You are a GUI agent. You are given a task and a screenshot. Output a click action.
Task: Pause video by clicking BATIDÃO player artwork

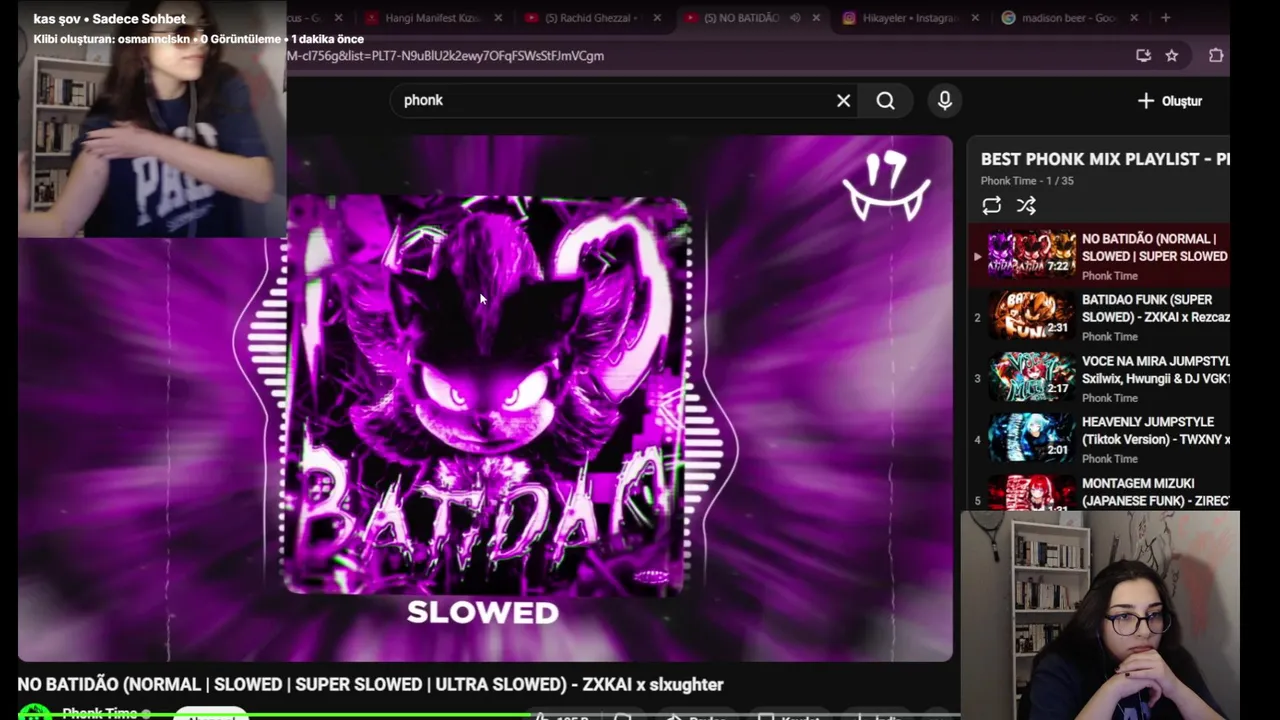point(486,397)
